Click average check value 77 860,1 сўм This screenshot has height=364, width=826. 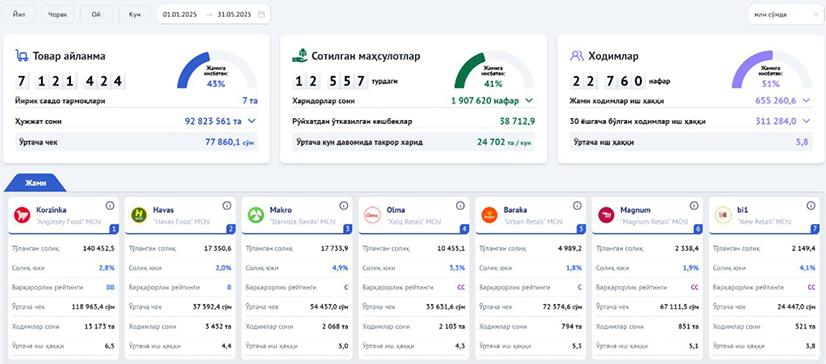coord(230,142)
